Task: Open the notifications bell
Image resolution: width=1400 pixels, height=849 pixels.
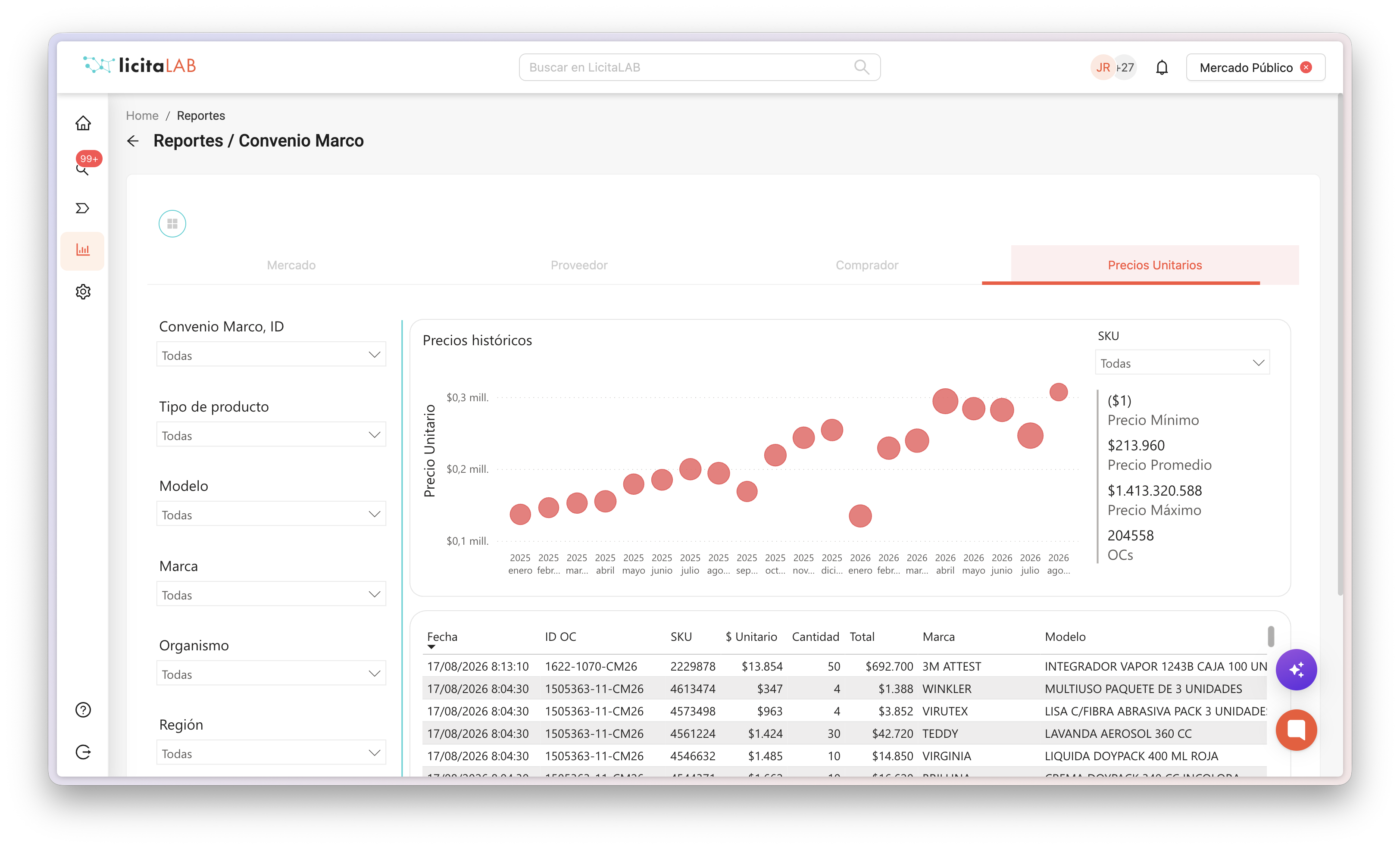Action: (x=1162, y=68)
